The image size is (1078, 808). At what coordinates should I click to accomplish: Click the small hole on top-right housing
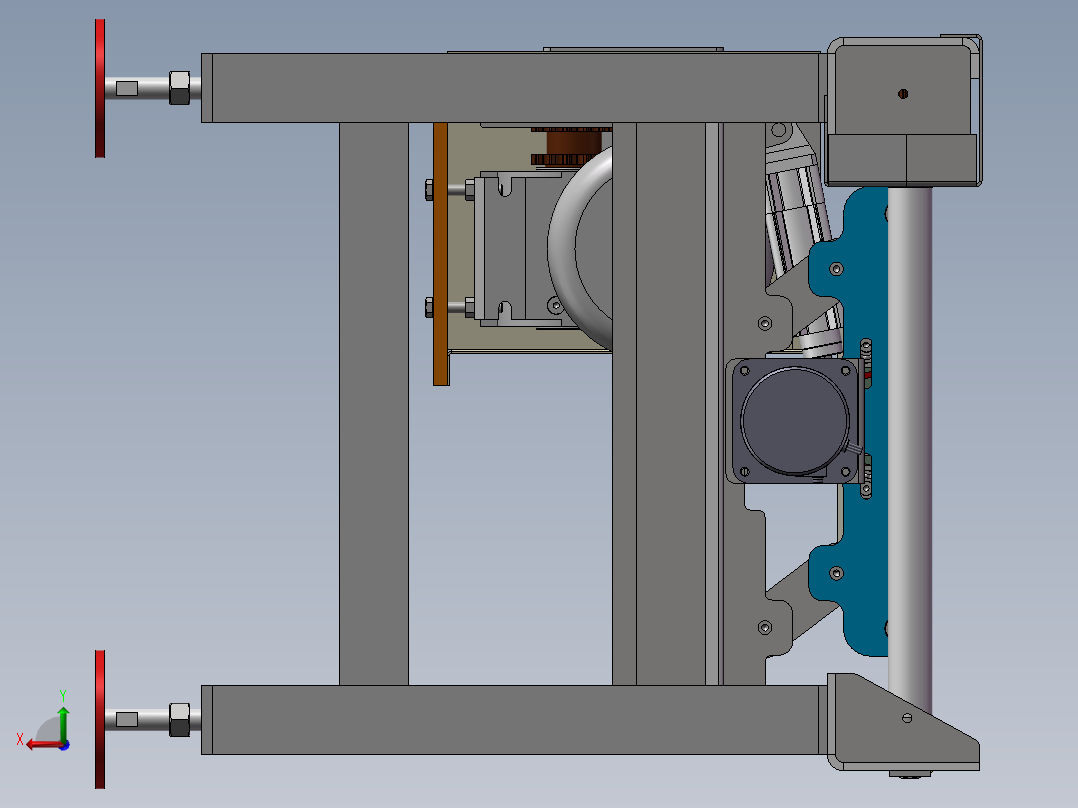[x=903, y=94]
